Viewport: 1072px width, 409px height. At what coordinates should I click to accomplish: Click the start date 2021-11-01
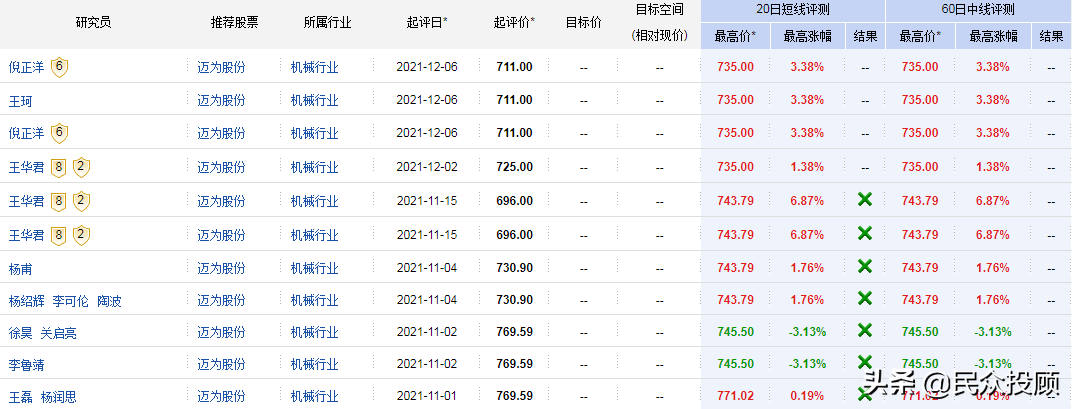427,395
